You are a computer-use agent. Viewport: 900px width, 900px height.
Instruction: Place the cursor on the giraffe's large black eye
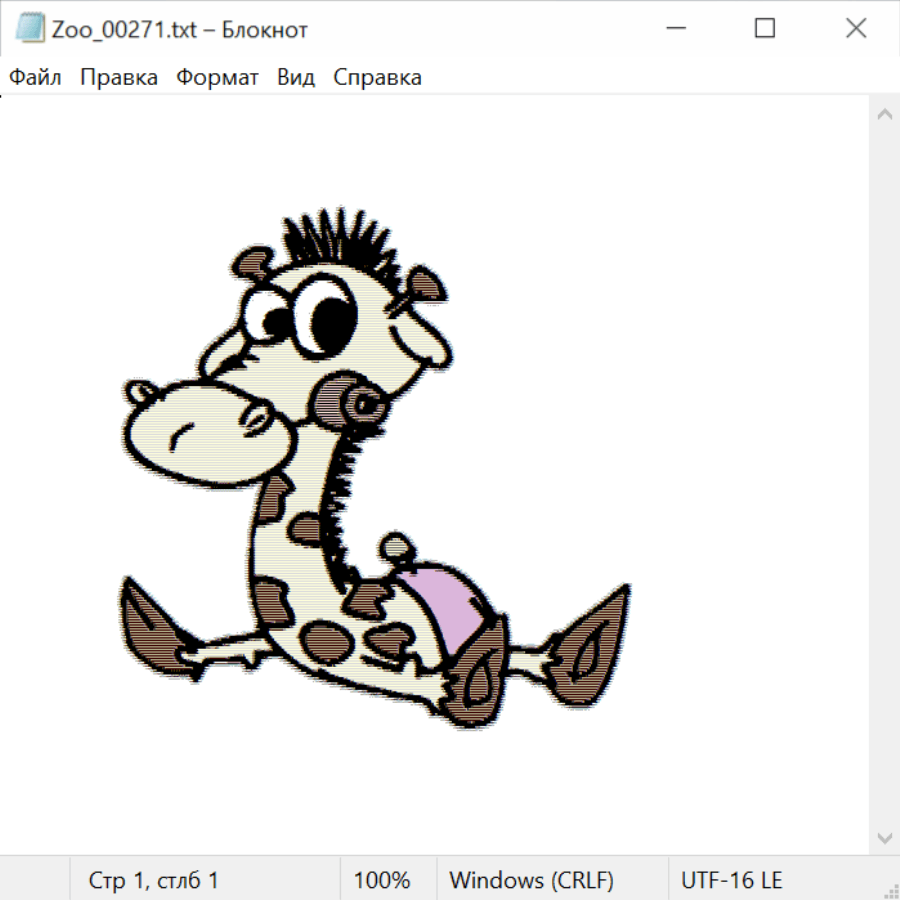[330, 320]
